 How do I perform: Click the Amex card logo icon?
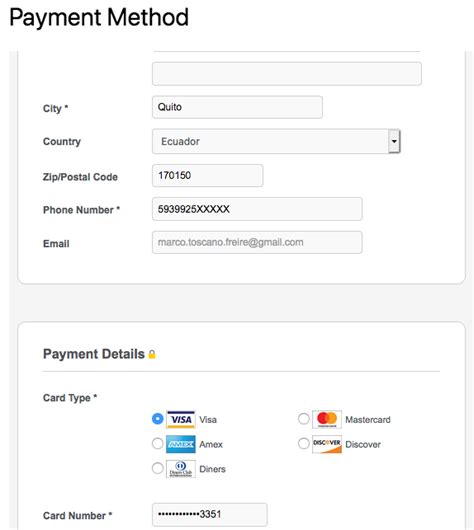click(x=181, y=444)
